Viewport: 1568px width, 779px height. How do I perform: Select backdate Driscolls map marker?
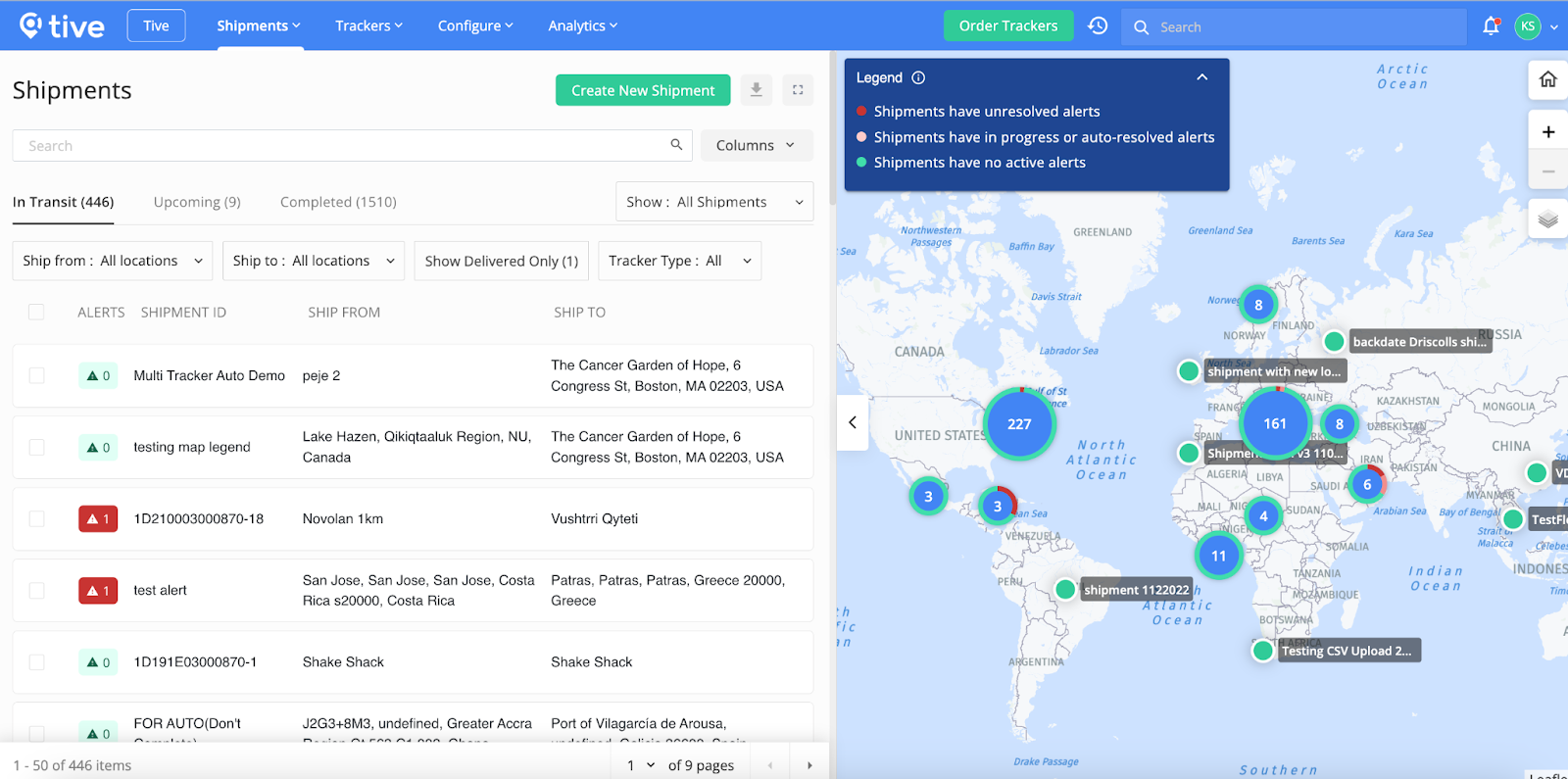click(x=1334, y=341)
